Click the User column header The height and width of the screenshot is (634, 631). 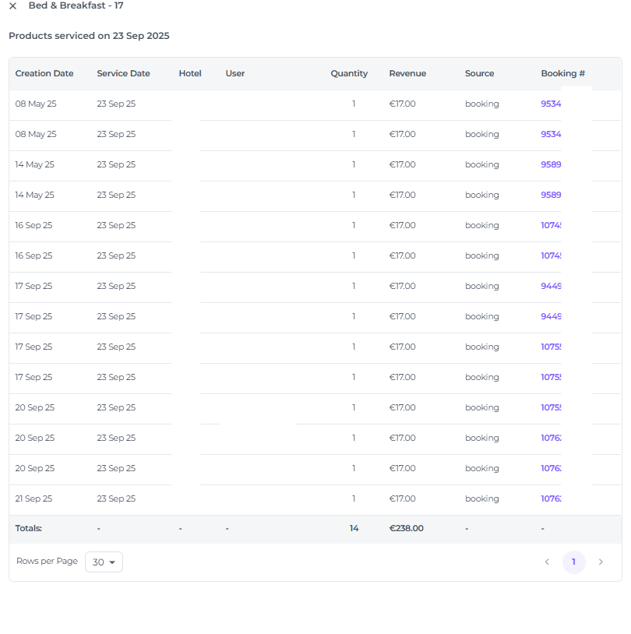point(235,74)
